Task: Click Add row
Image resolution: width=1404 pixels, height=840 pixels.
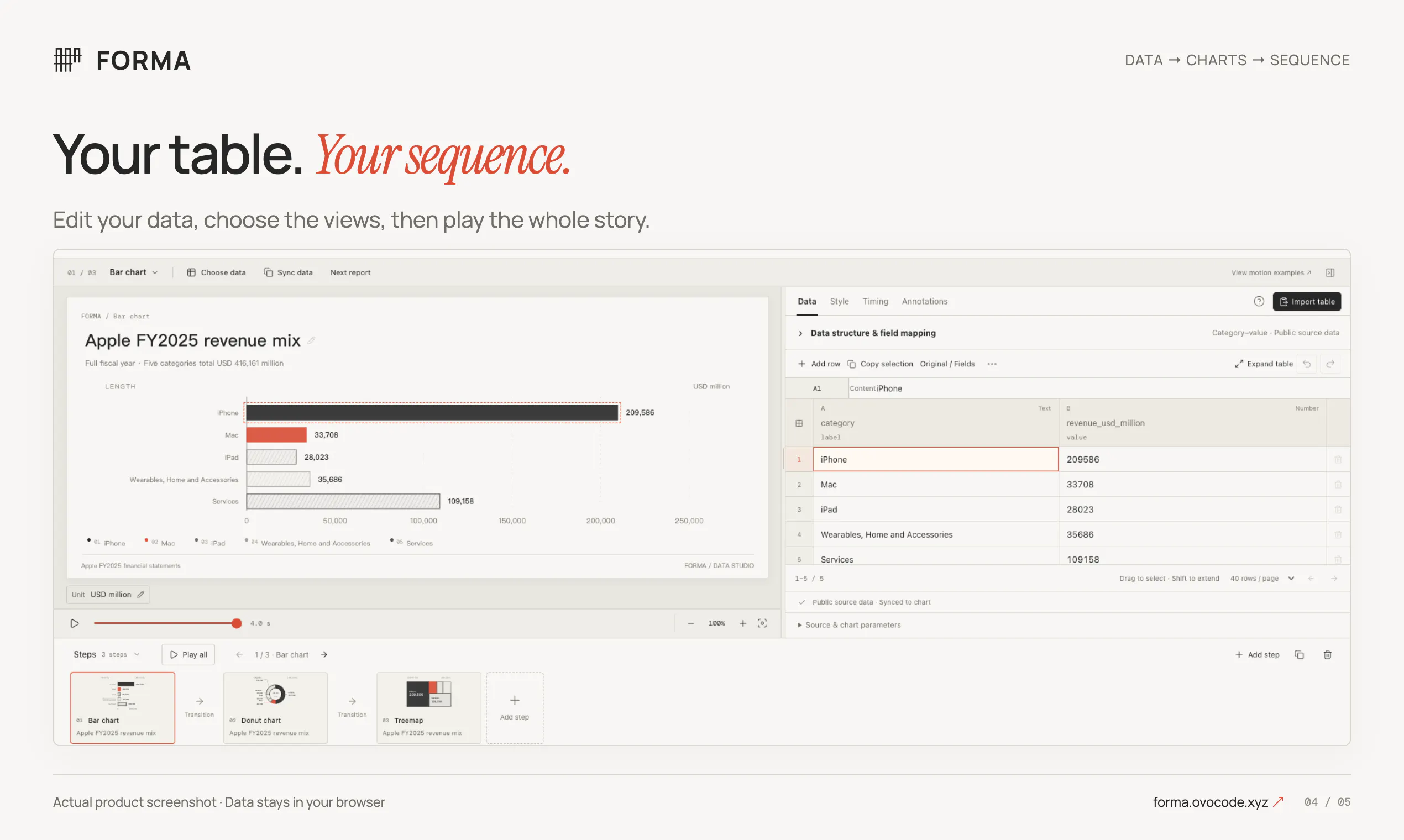Action: point(819,364)
